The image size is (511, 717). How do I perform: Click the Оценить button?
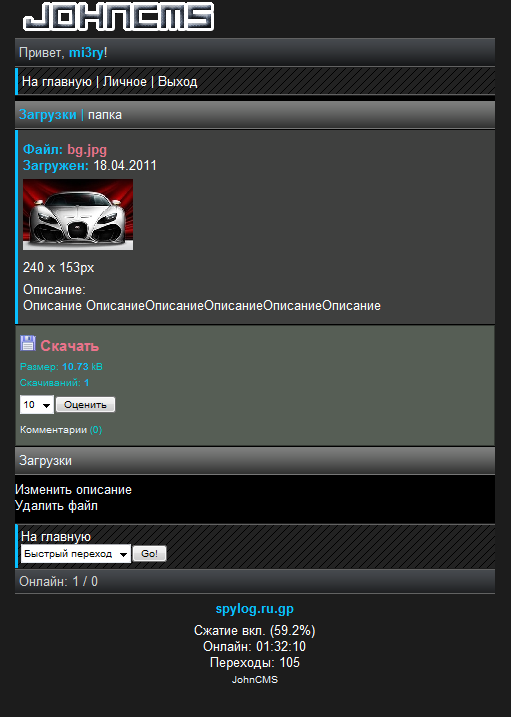coord(85,405)
